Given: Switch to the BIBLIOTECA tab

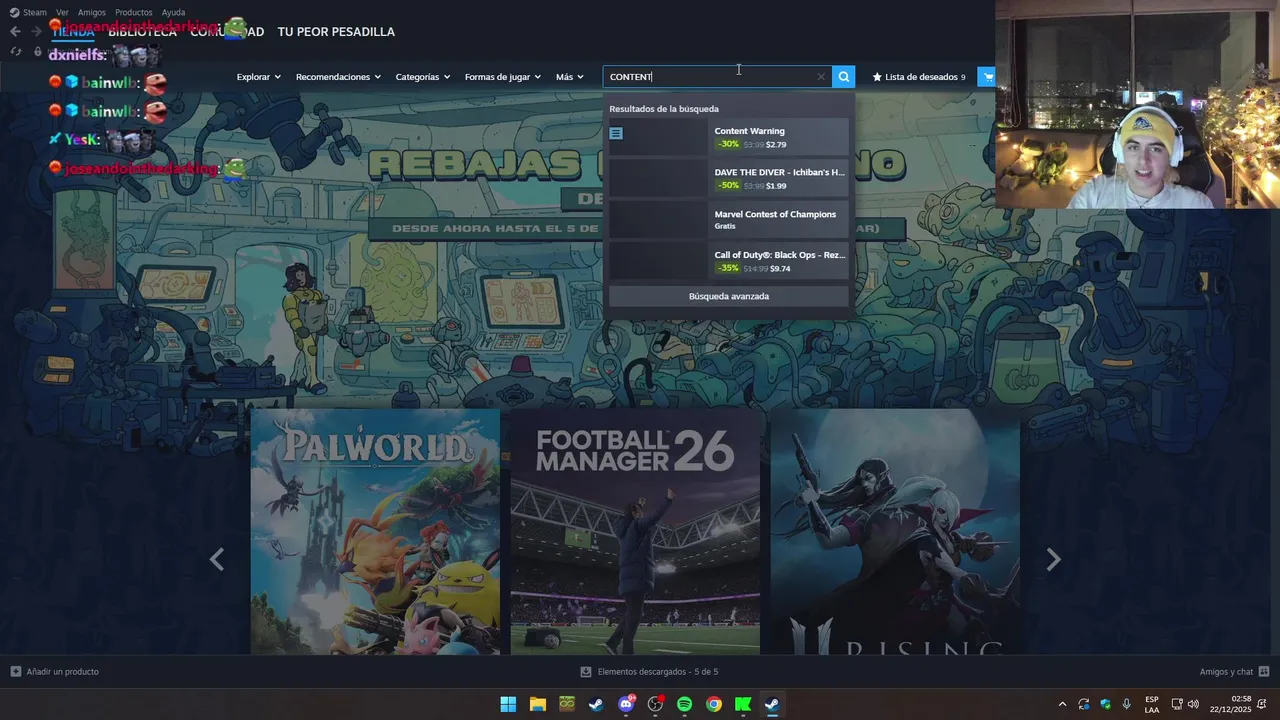Looking at the screenshot, I should (x=143, y=32).
